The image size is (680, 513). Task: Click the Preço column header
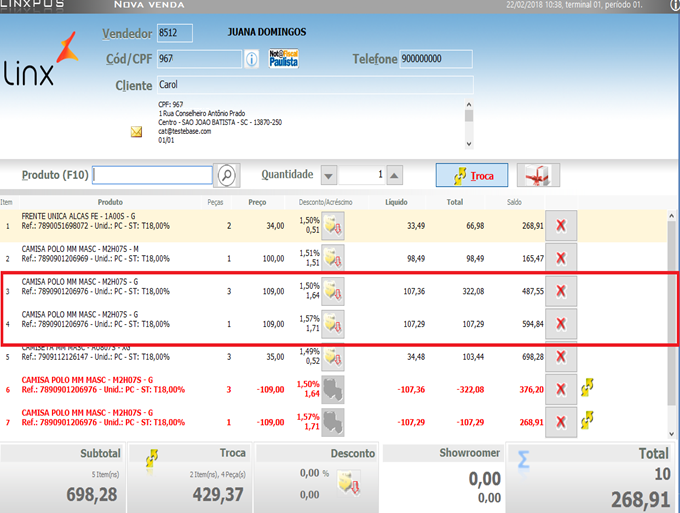pos(257,202)
